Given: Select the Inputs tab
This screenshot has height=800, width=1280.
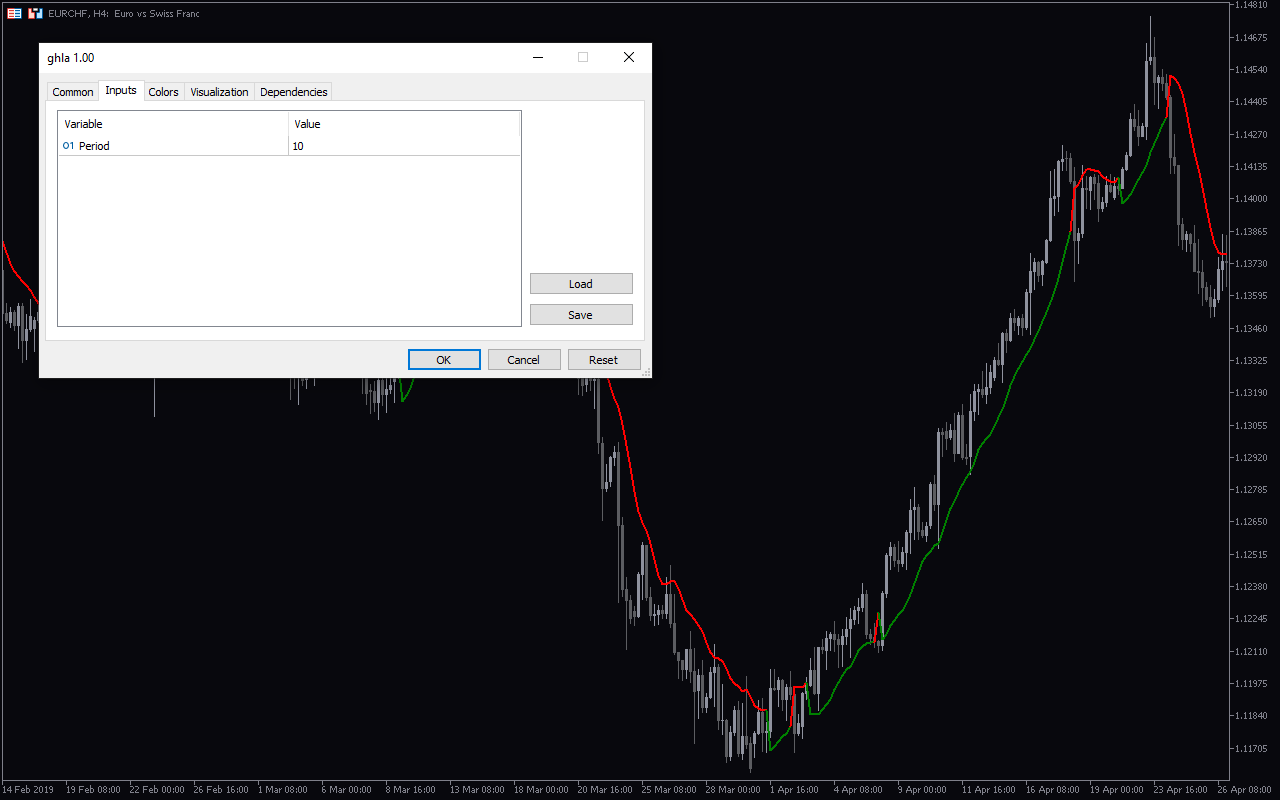Looking at the screenshot, I should tap(121, 90).
